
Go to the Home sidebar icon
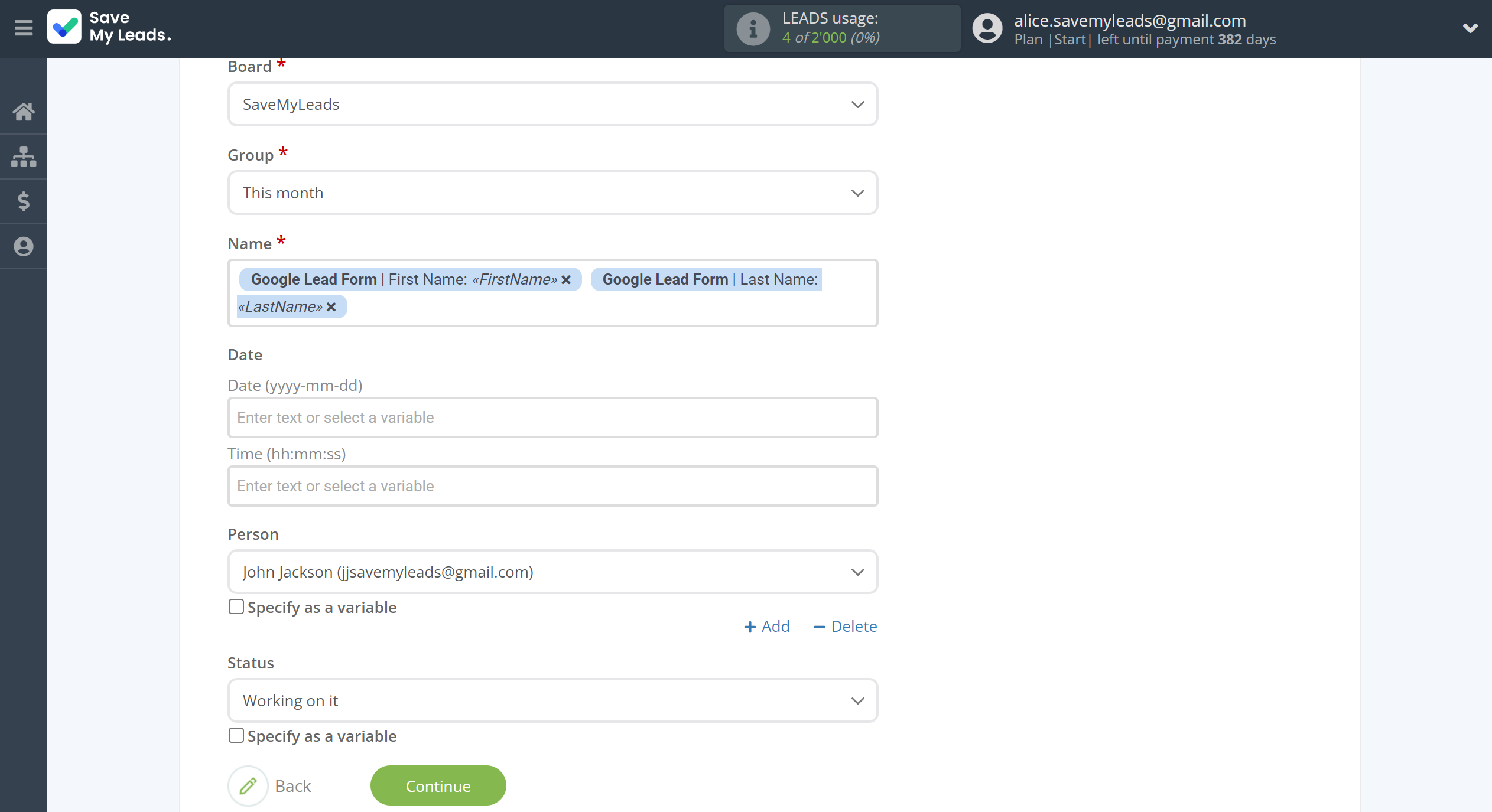tap(24, 112)
